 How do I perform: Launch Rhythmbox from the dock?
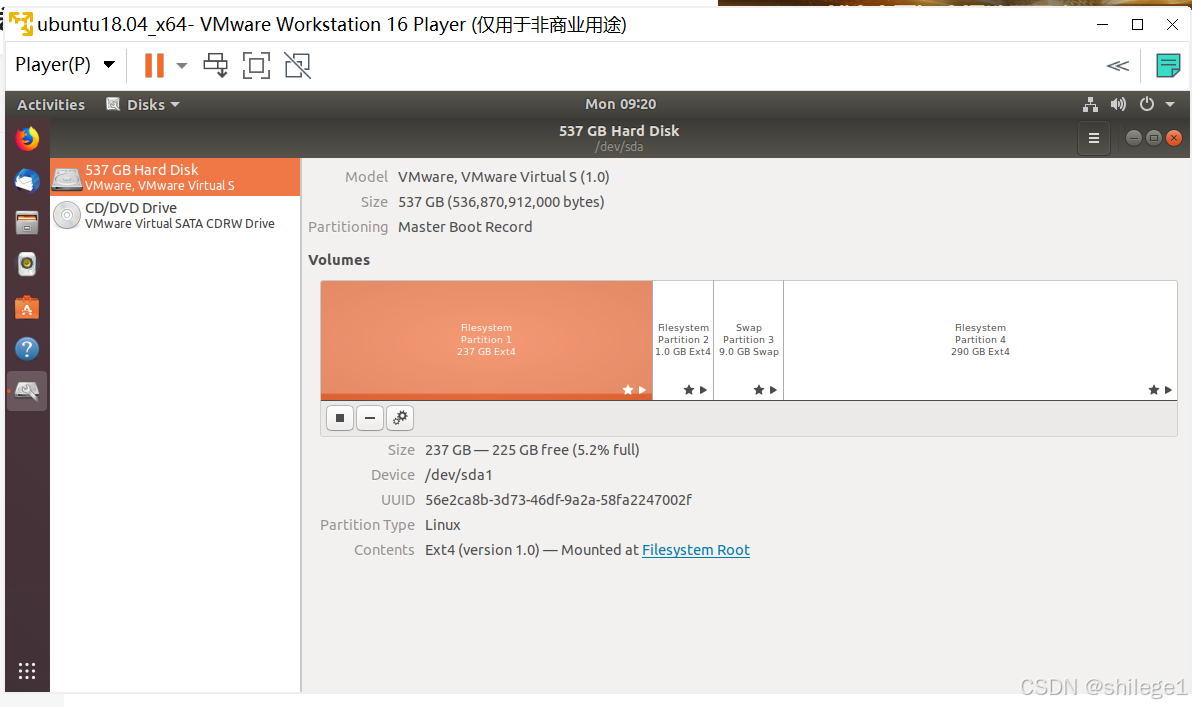point(27,265)
